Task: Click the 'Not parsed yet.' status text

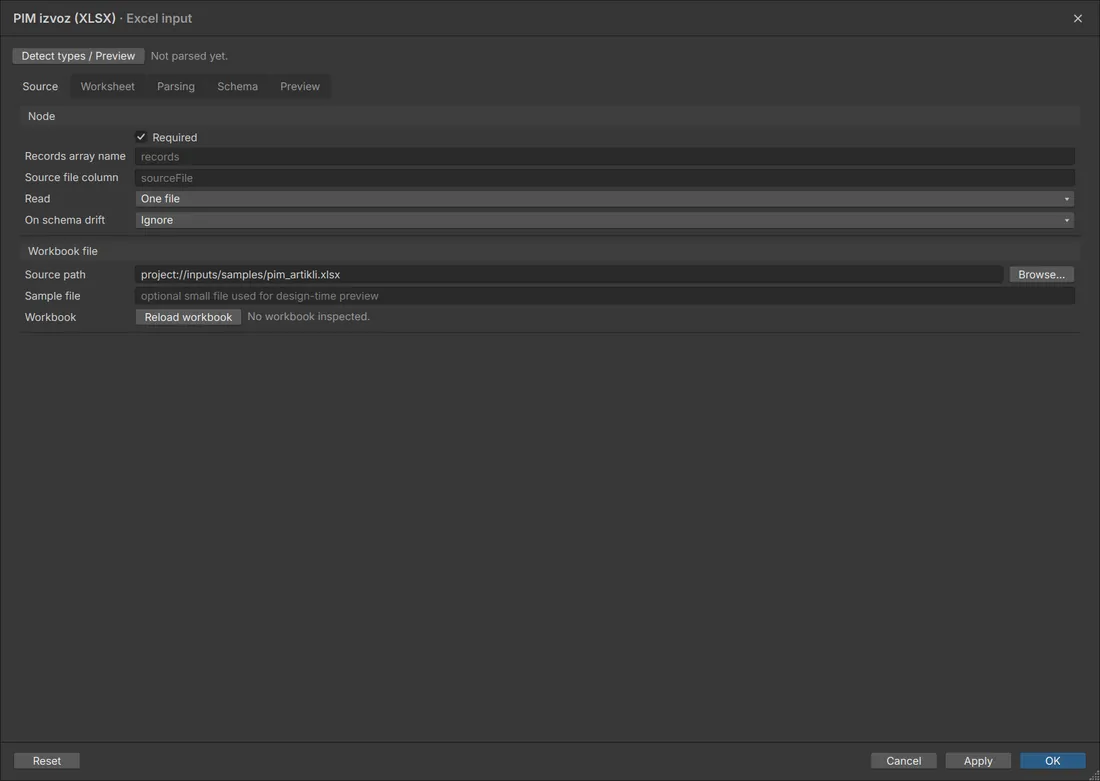Action: click(x=189, y=56)
